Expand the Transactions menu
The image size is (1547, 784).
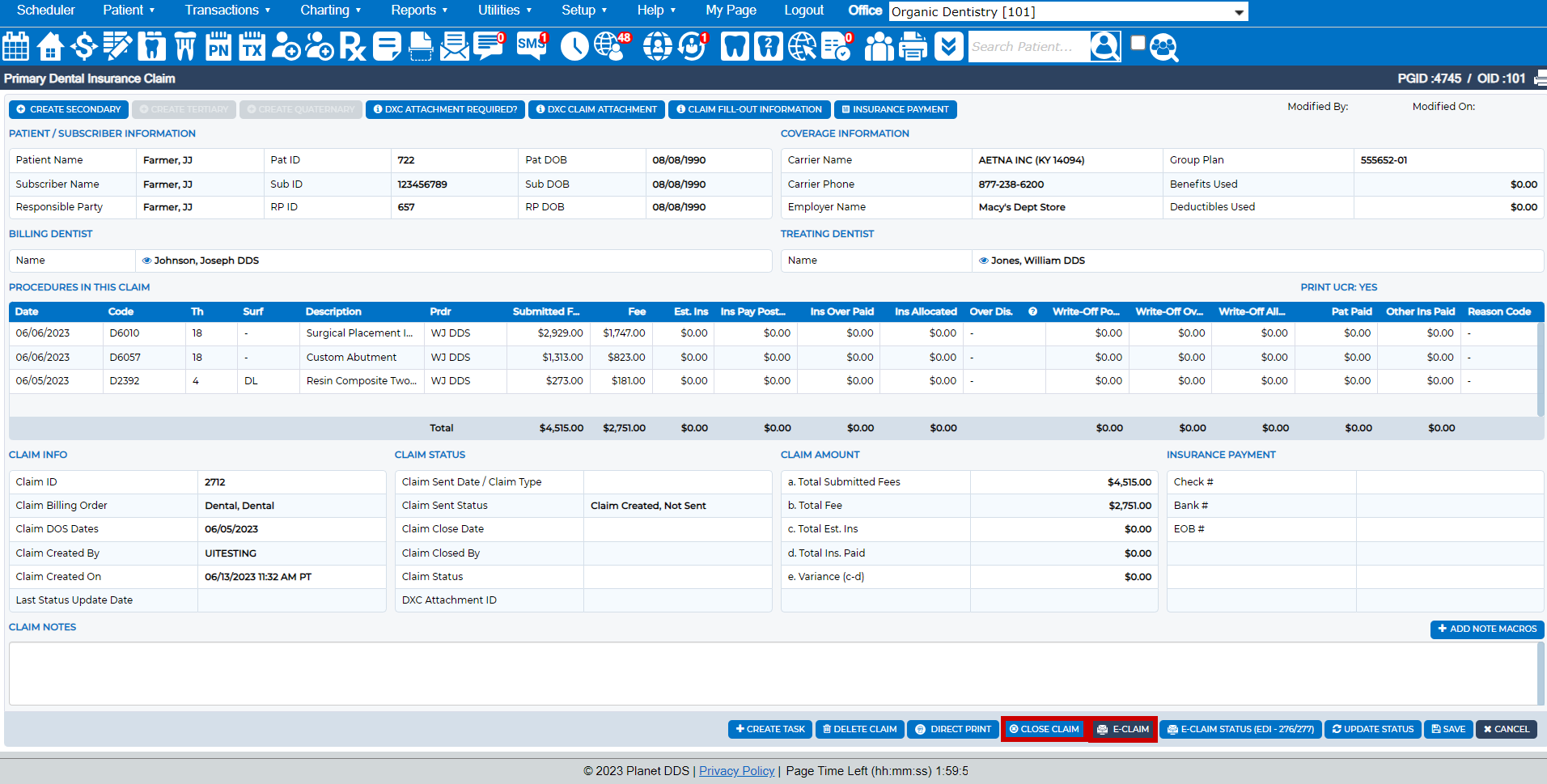(x=227, y=10)
